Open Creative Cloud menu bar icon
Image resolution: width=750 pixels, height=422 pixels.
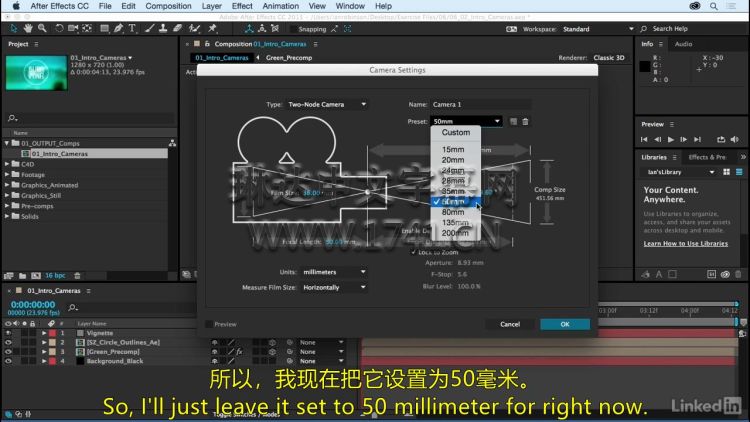695,6
